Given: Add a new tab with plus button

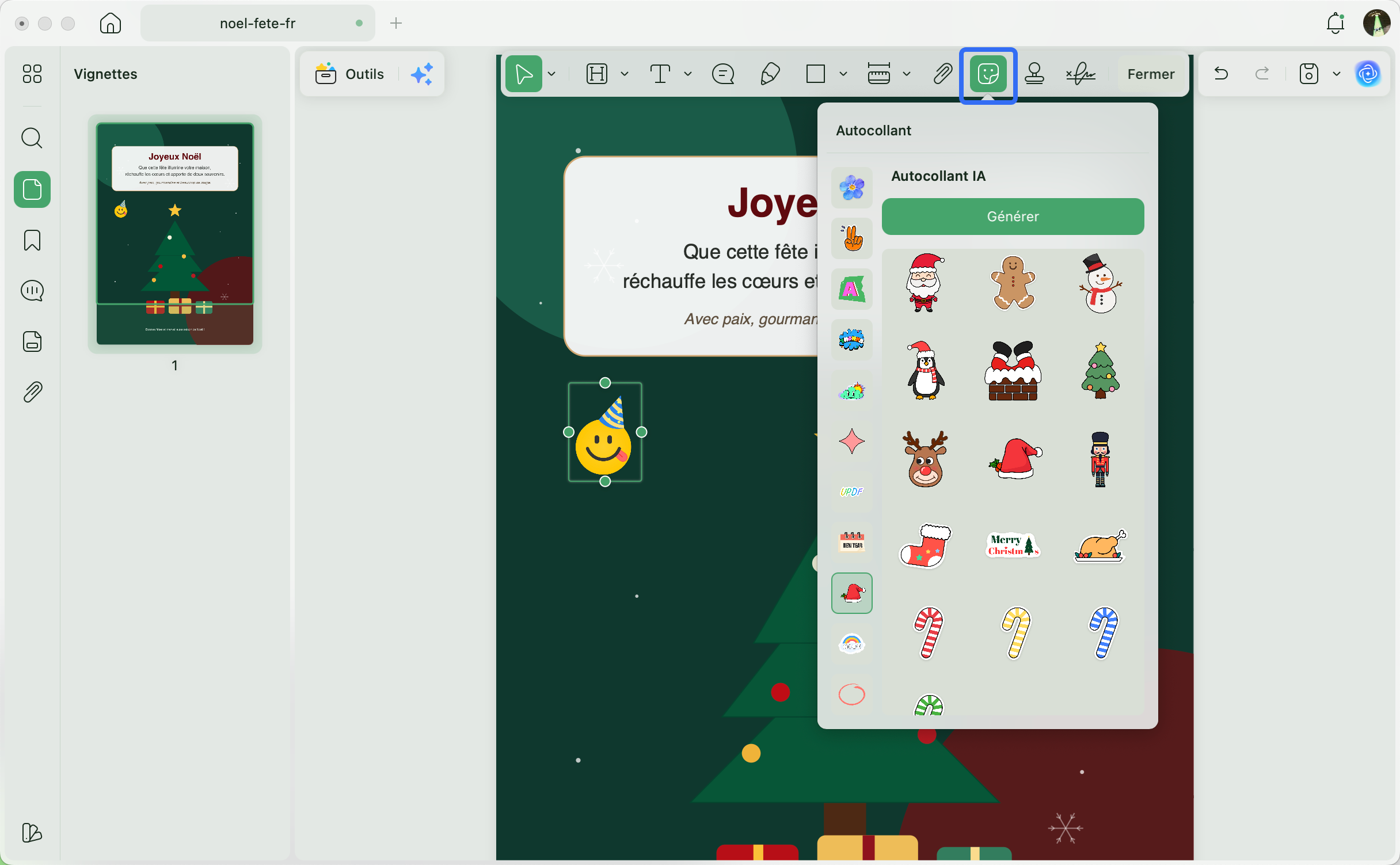Looking at the screenshot, I should (x=396, y=23).
